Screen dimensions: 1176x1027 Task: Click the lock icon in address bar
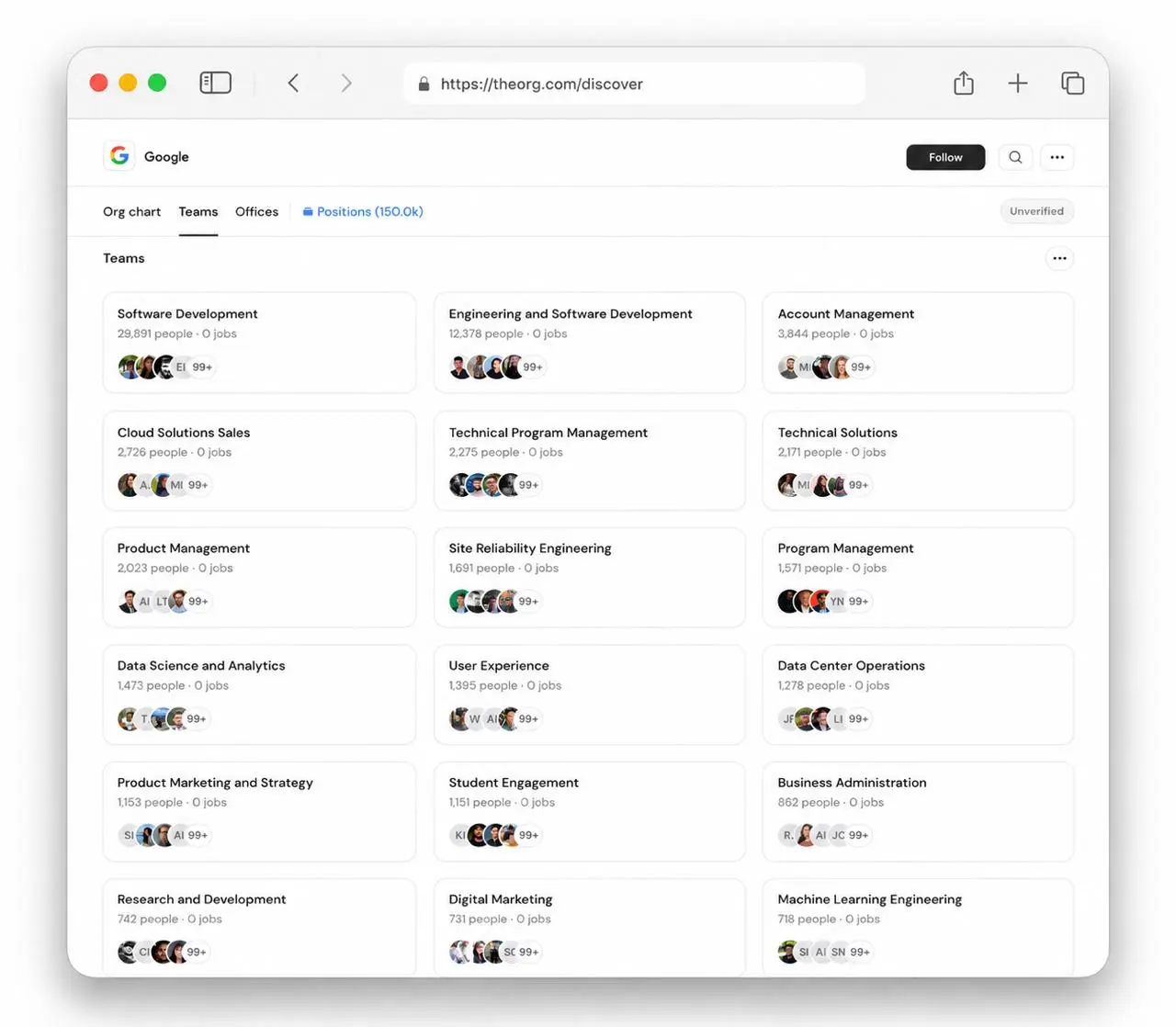tap(424, 84)
